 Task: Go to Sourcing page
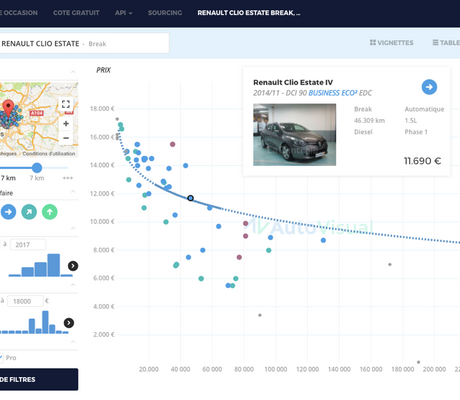(165, 13)
